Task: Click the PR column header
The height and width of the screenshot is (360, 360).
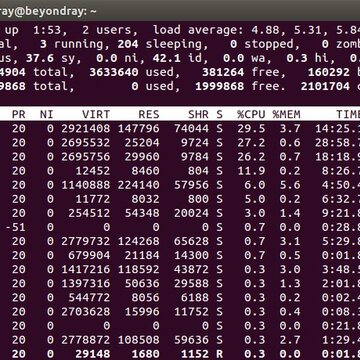Action: (19, 115)
